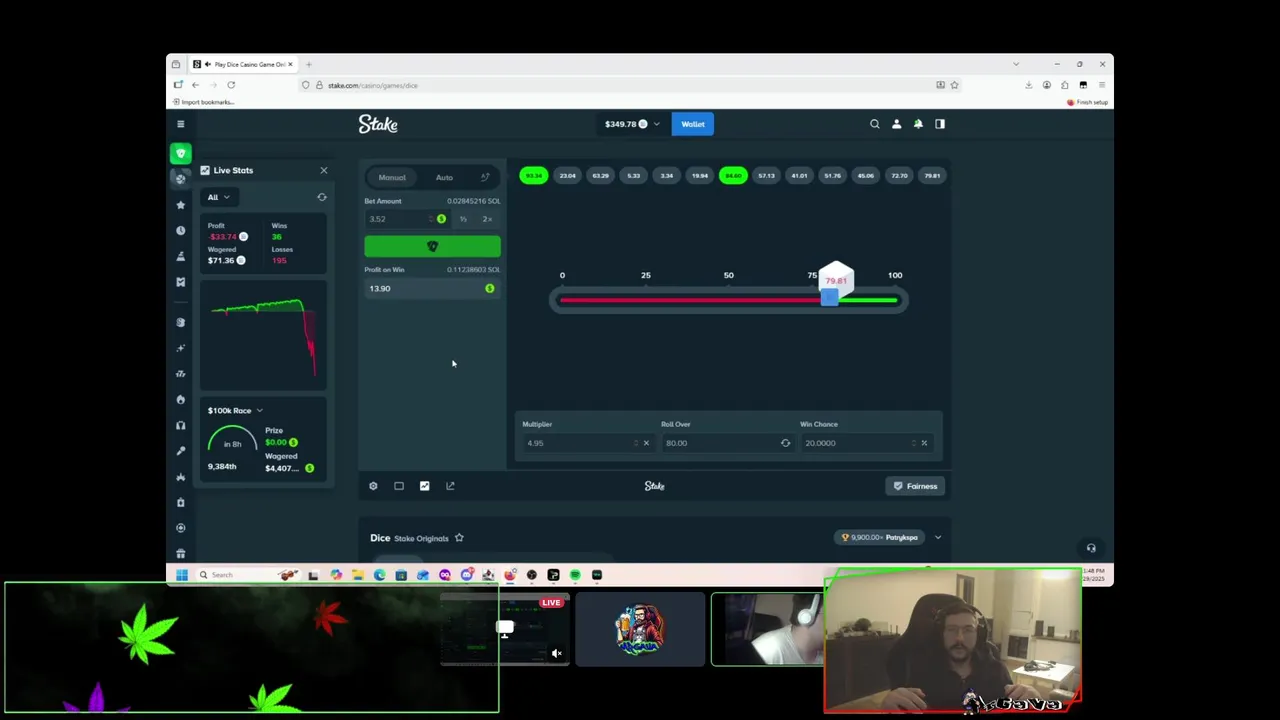Open browser downloads icon

1028,85
